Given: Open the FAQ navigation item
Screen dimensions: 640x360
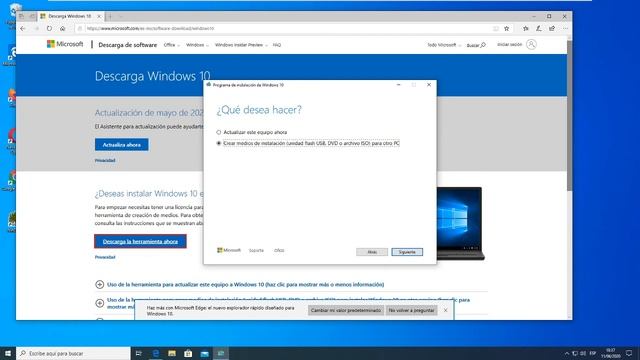Looking at the screenshot, I should click(x=277, y=45).
